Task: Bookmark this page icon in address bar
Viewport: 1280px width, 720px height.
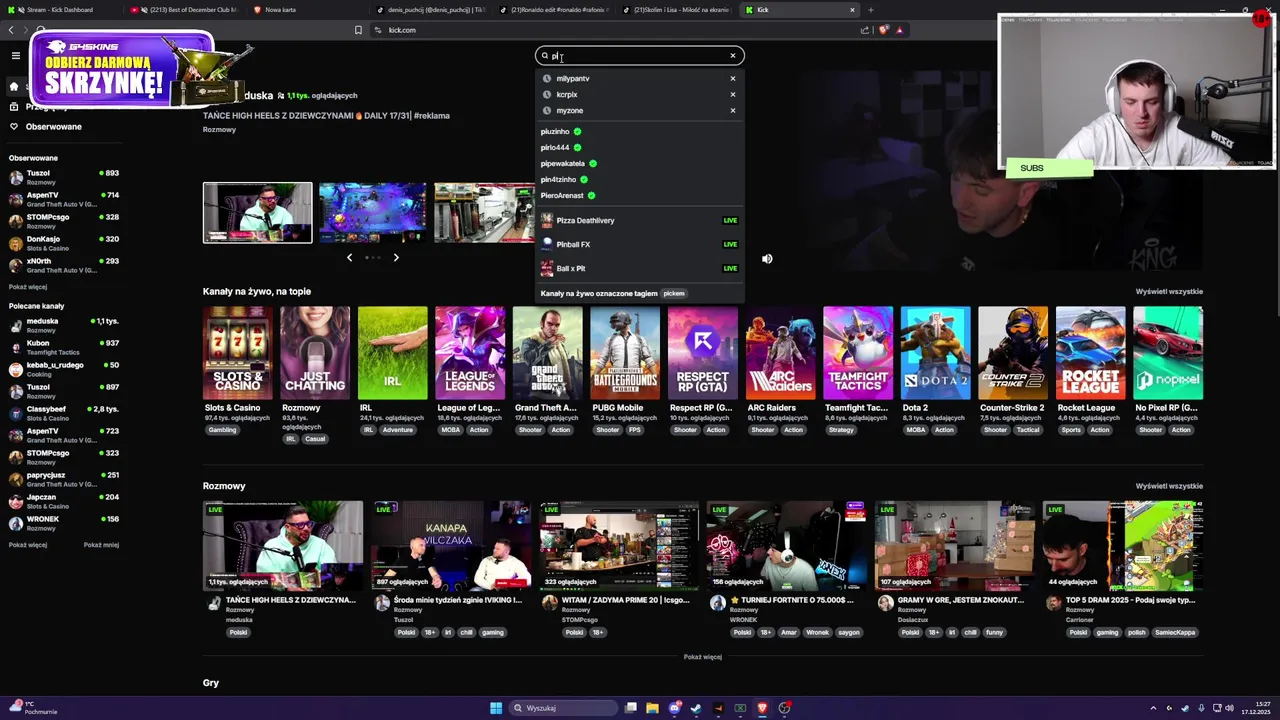Action: (358, 30)
